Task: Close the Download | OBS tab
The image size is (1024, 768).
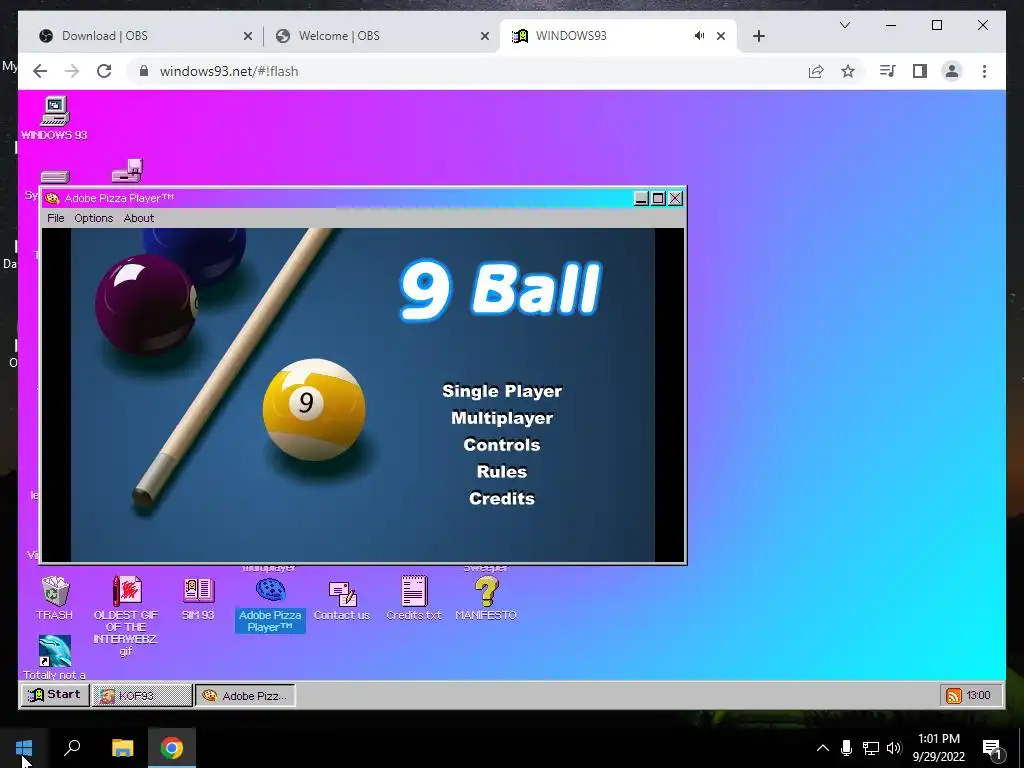Action: (248, 36)
